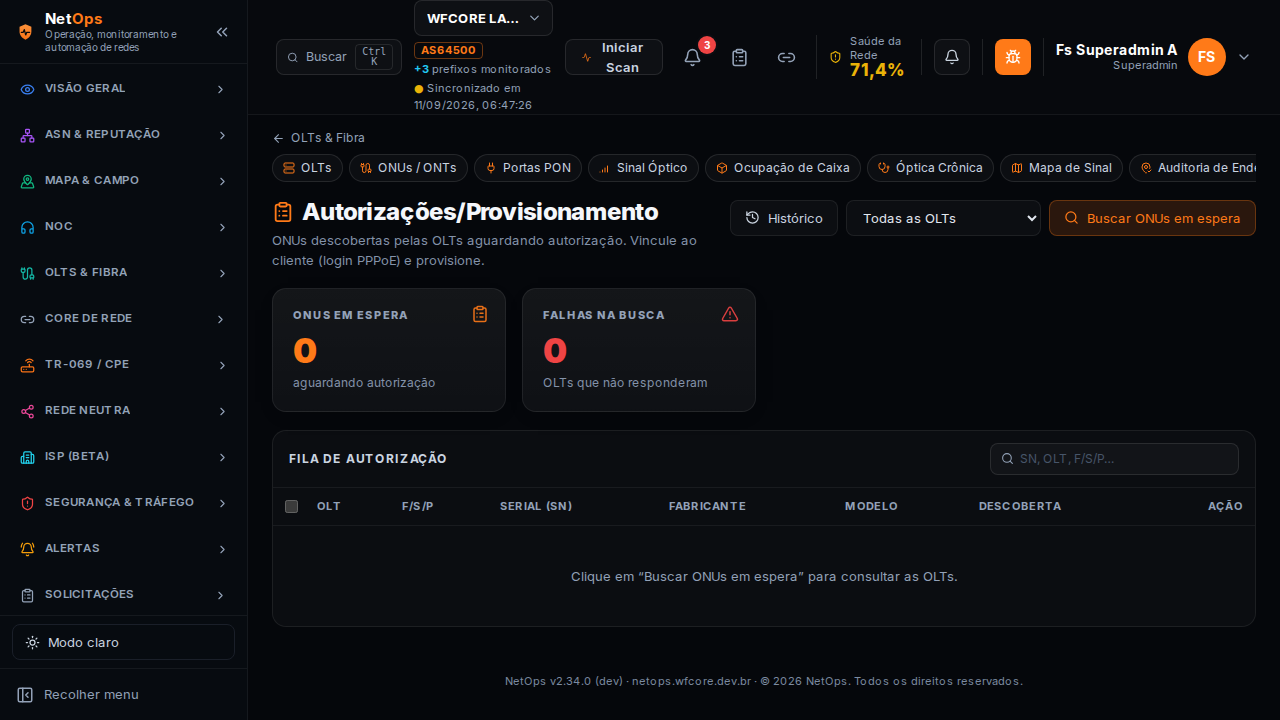Click the bordered bell alert button
This screenshot has width=1280, height=720.
click(x=952, y=57)
